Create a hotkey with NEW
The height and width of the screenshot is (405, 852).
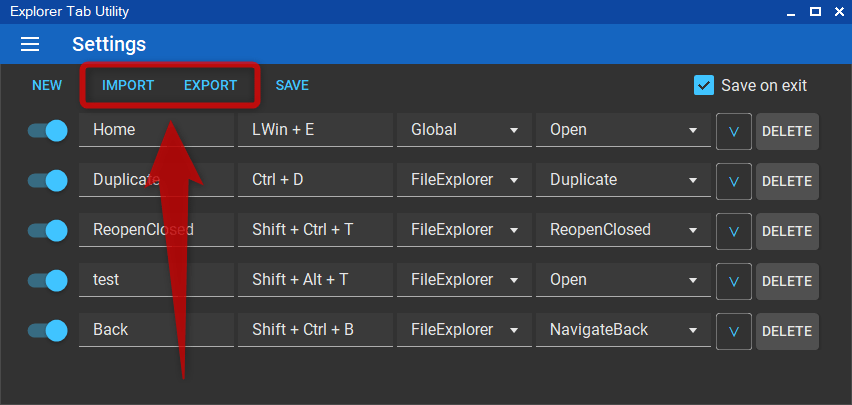(x=47, y=85)
